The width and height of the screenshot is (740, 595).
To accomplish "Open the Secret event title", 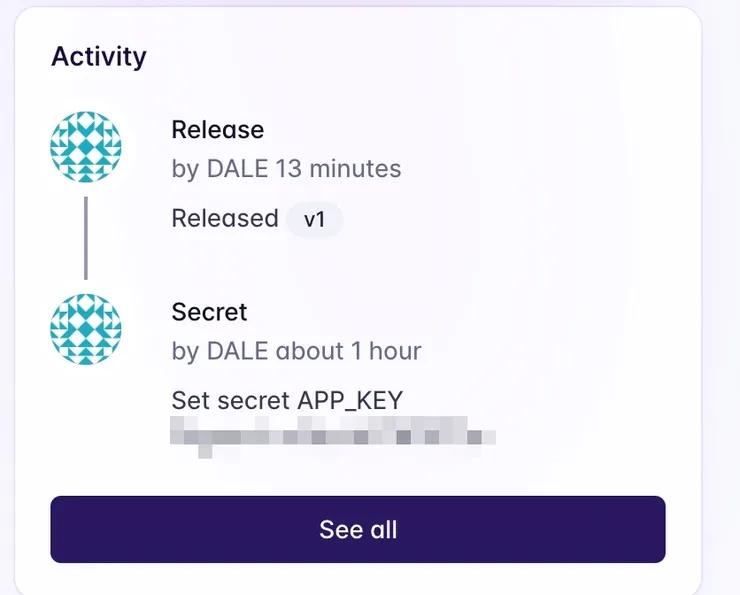I will click(x=209, y=312).
